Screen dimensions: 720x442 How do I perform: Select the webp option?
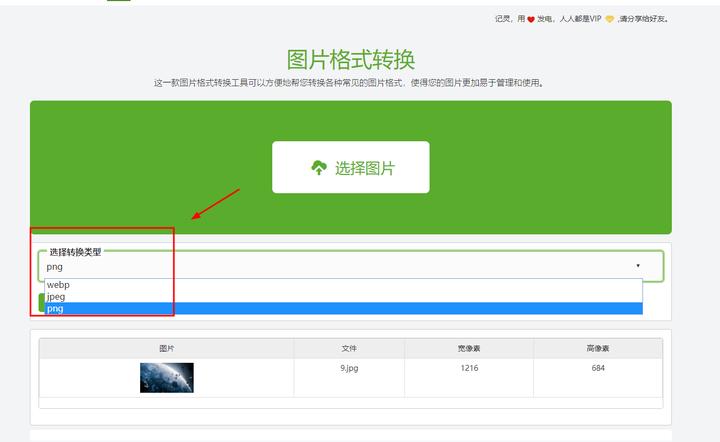pyautogui.click(x=343, y=285)
